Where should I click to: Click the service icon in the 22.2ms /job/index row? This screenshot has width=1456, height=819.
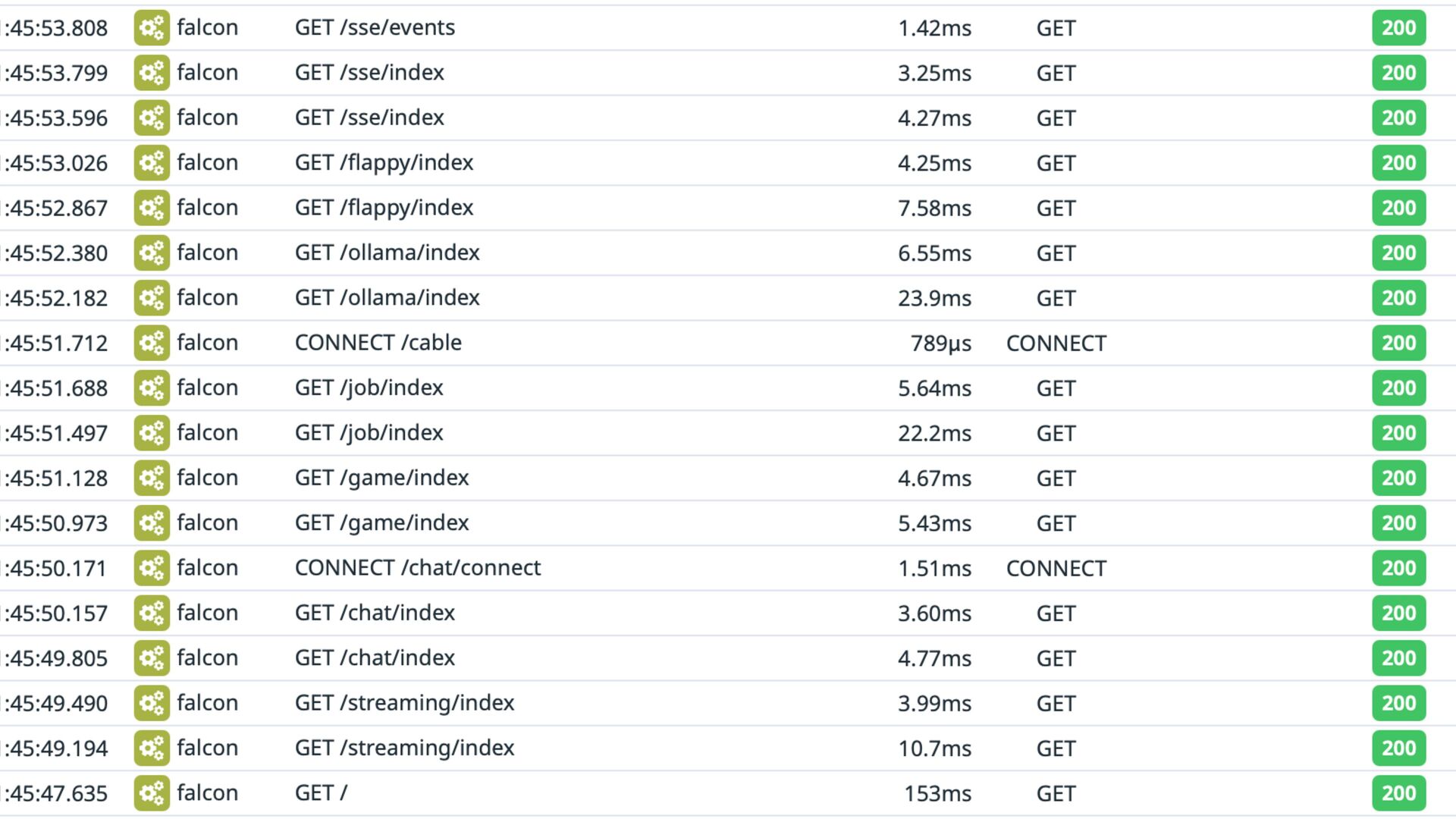click(x=152, y=433)
